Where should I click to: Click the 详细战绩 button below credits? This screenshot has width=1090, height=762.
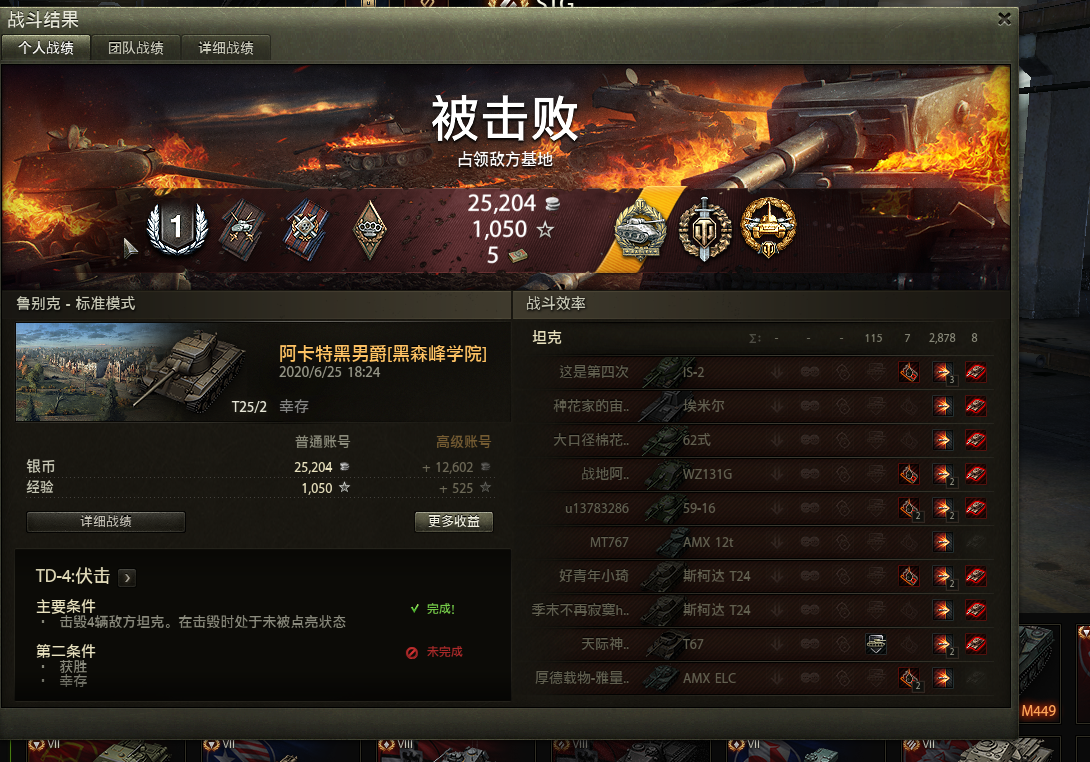(106, 521)
